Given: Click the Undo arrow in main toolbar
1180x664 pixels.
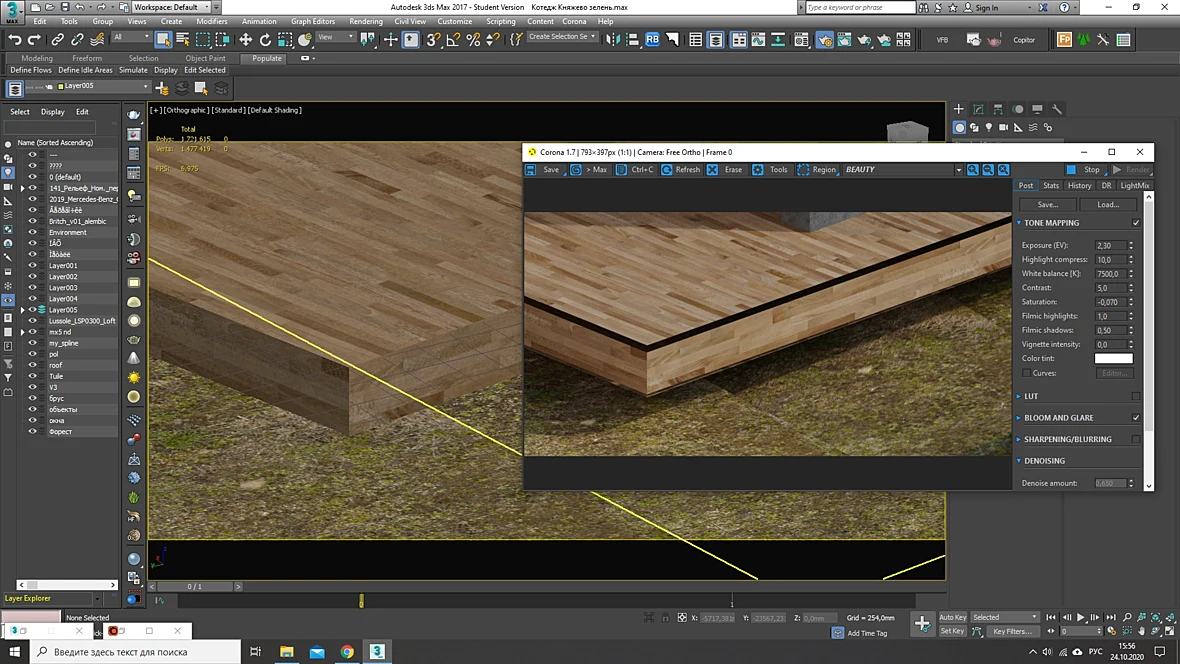Looking at the screenshot, I should (14, 39).
